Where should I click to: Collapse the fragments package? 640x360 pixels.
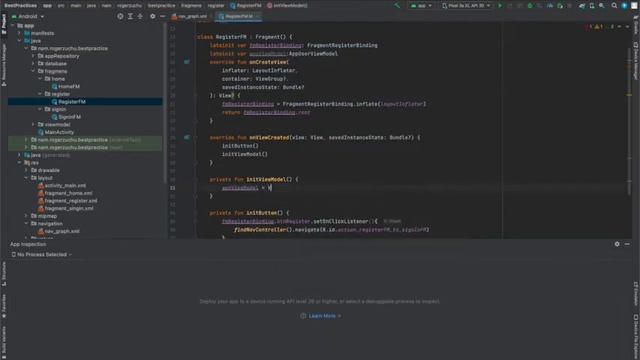pyautogui.click(x=33, y=71)
